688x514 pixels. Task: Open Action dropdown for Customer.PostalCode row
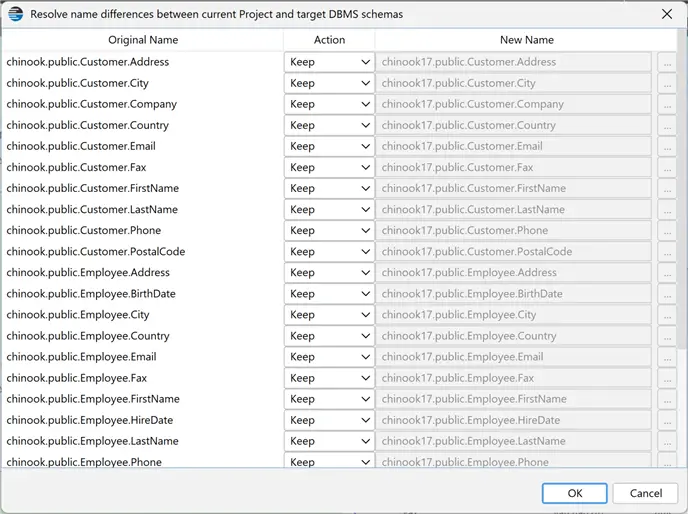[329, 252]
